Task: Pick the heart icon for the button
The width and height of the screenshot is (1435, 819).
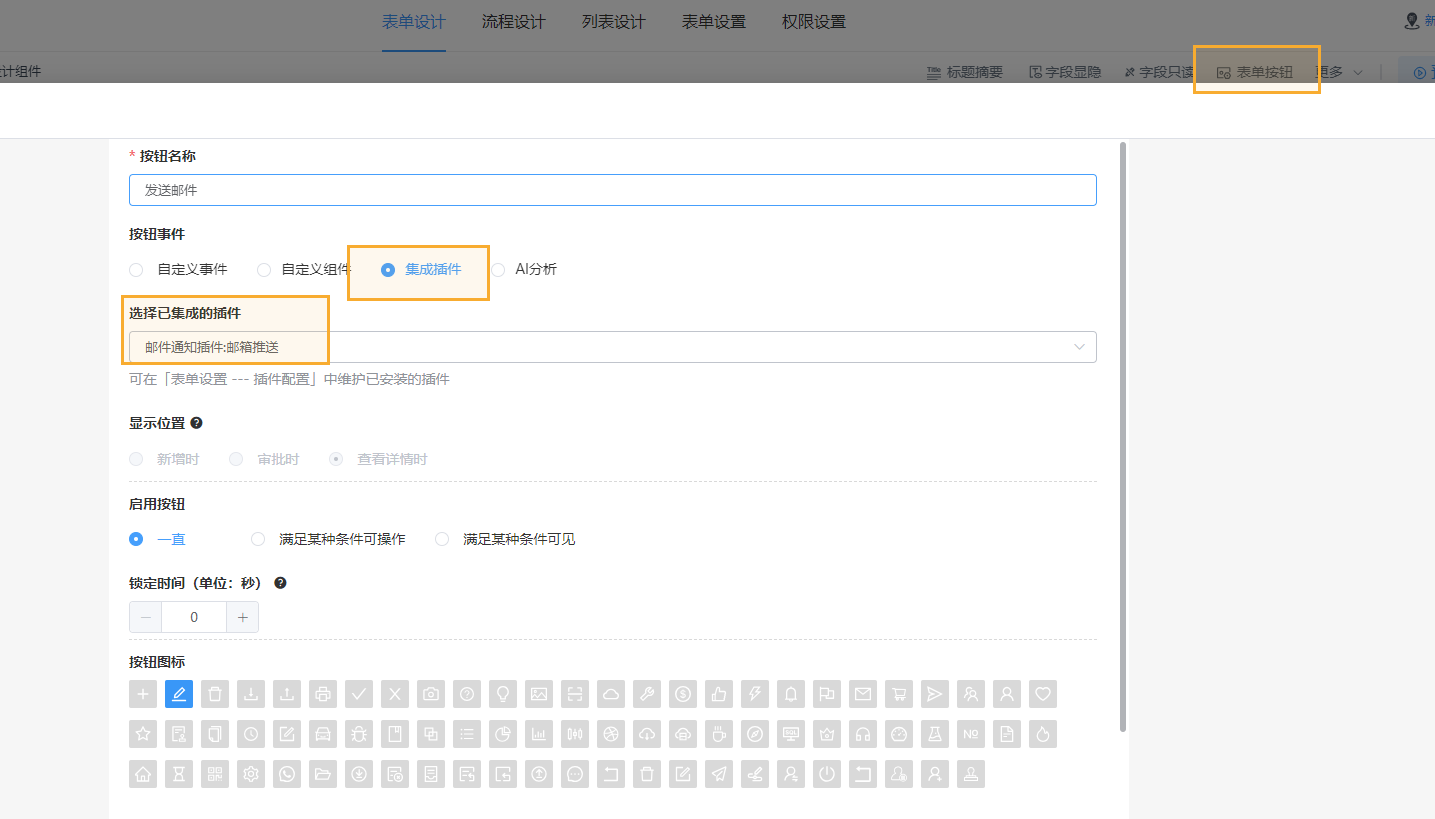Action: 1043,693
